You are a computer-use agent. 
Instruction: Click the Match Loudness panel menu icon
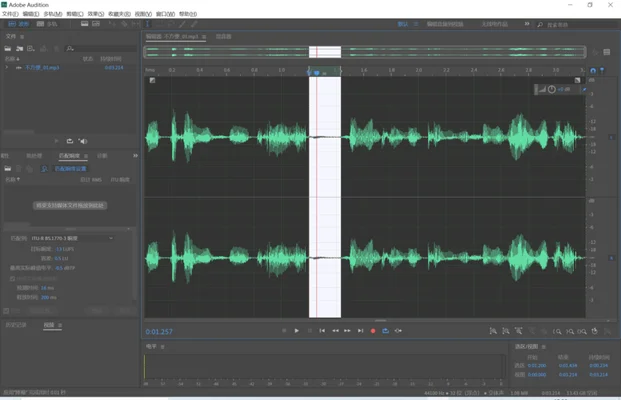[x=86, y=156]
